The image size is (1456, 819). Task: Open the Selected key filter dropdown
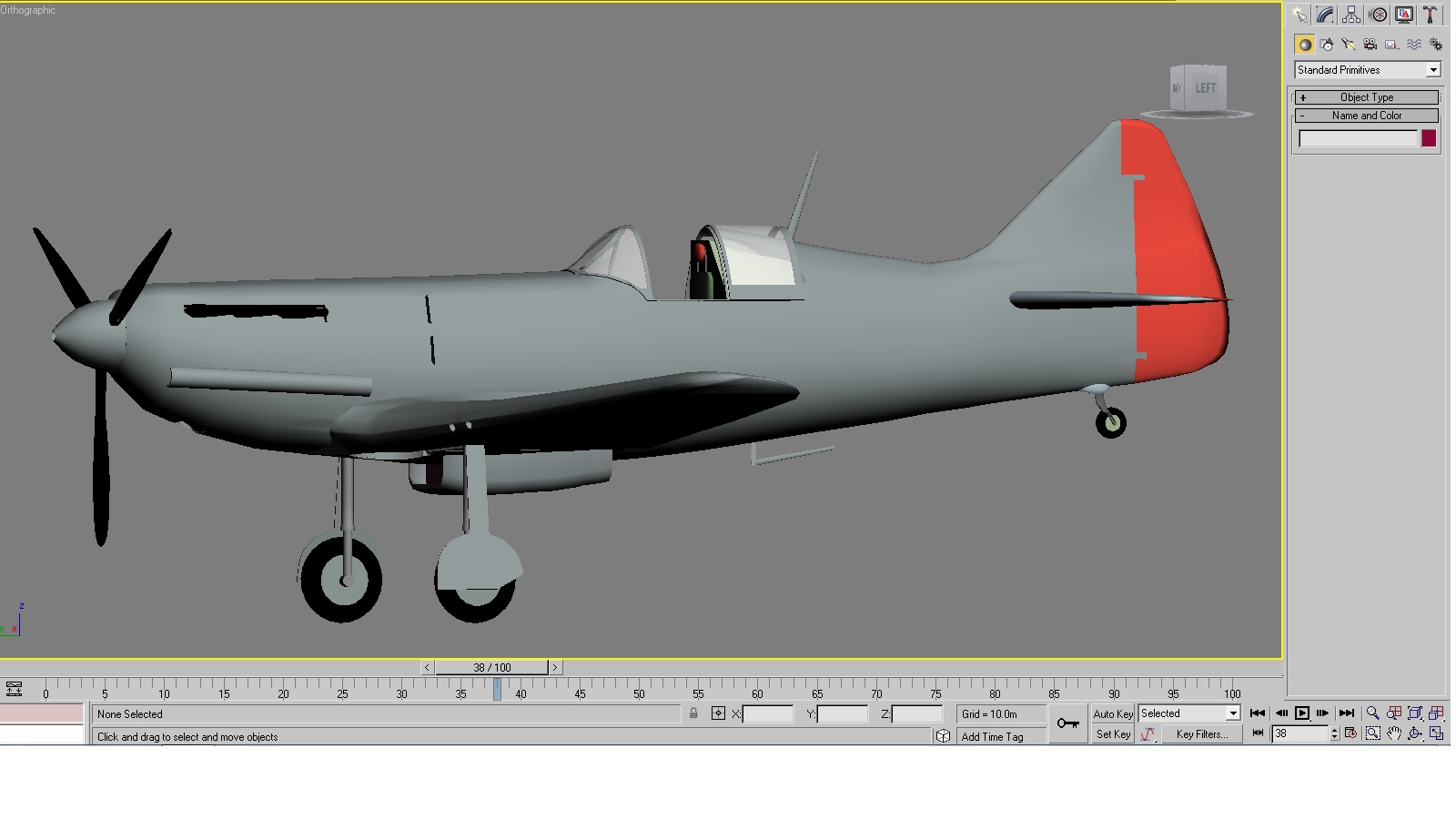pyautogui.click(x=1189, y=714)
